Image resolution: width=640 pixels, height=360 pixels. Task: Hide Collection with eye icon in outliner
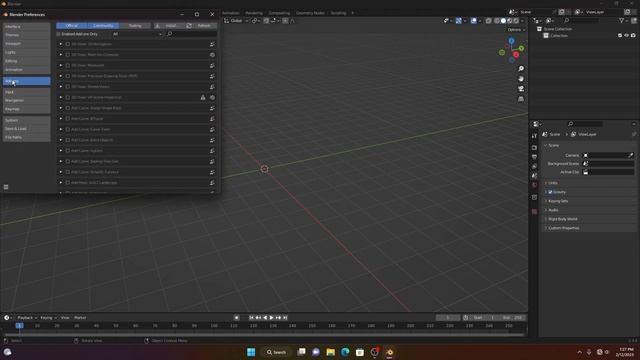coord(627,36)
